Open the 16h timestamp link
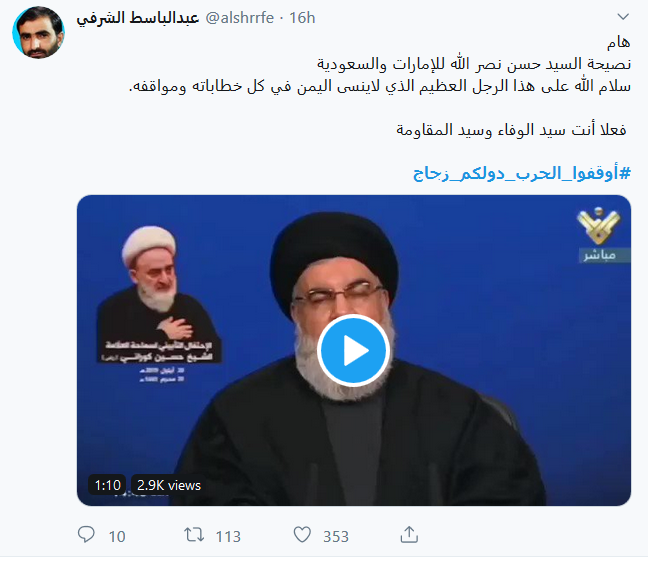648x561 pixels. pyautogui.click(x=302, y=18)
